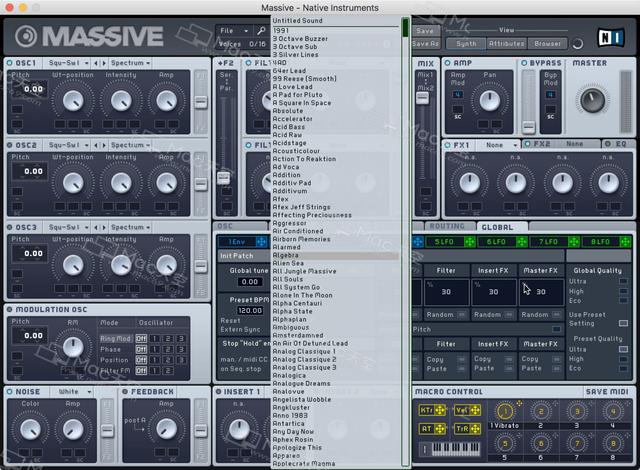This screenshot has height=470, width=640.
Task: Click the Save MIDI button
Action: (x=607, y=392)
